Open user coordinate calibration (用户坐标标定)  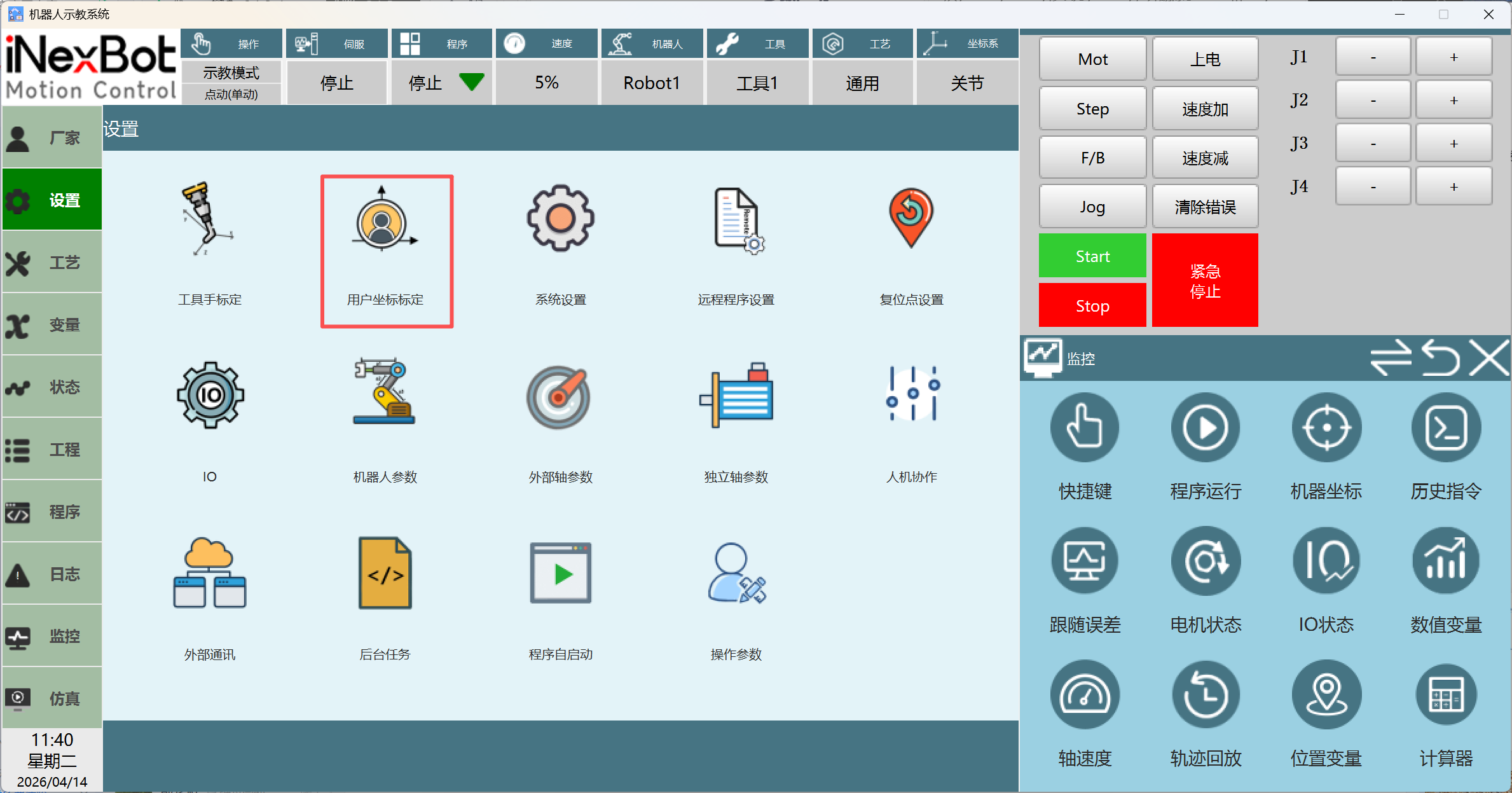tap(385, 220)
